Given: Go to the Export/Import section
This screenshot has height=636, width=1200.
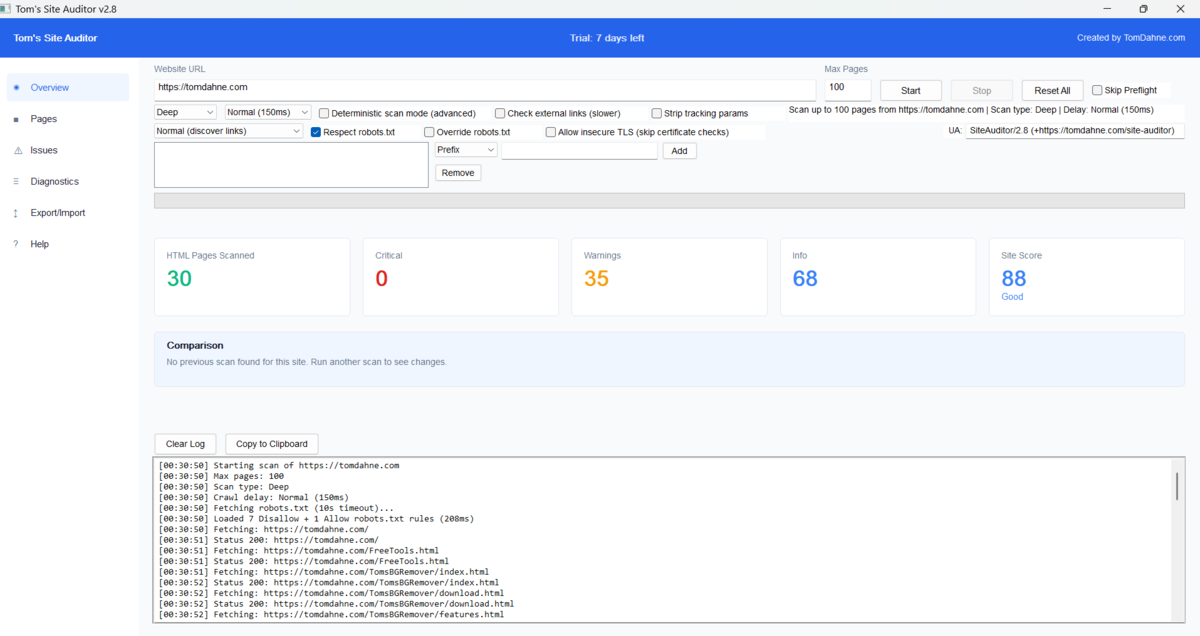Looking at the screenshot, I should (x=57, y=212).
